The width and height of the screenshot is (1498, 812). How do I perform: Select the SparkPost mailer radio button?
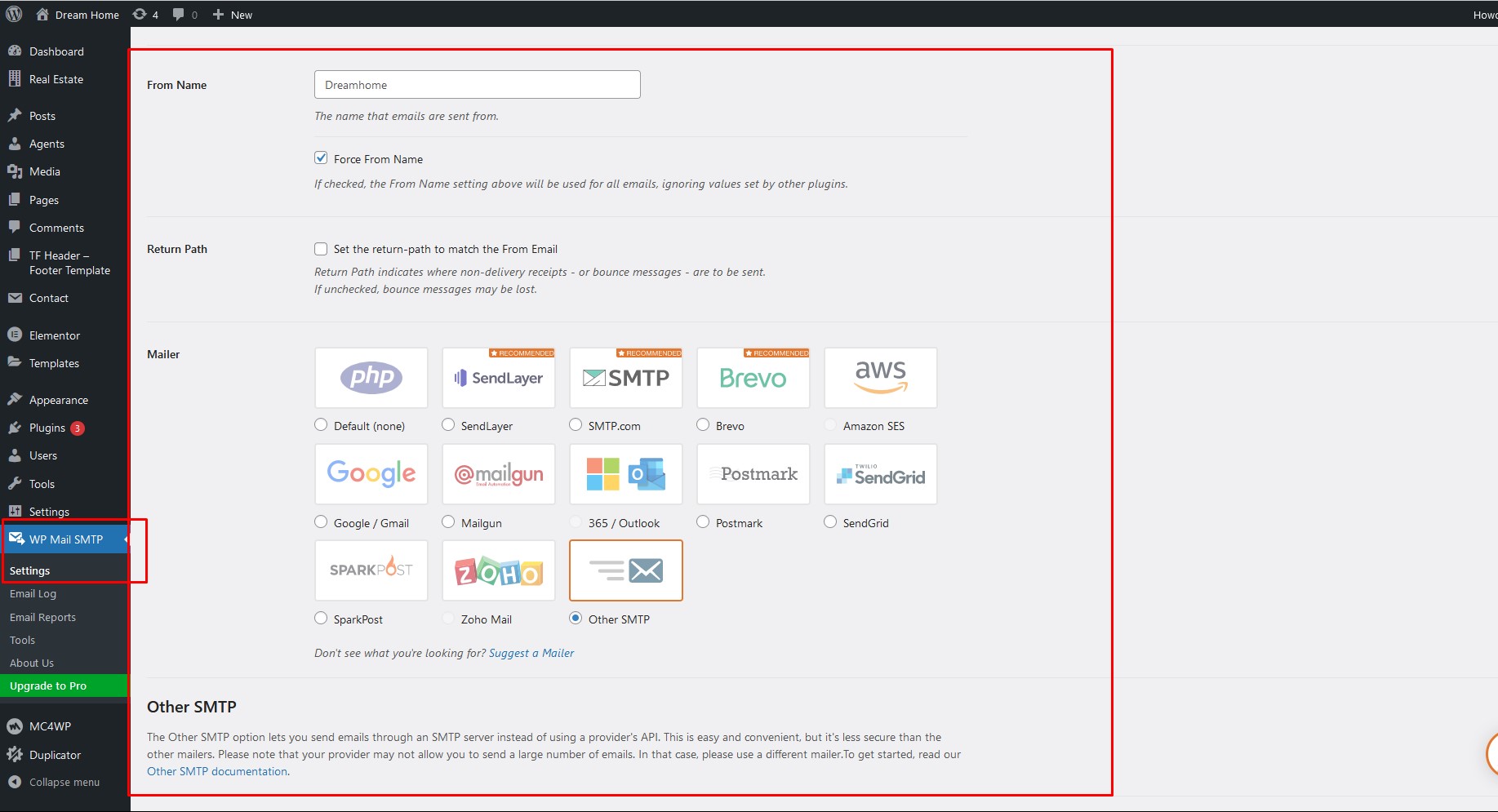click(x=321, y=619)
